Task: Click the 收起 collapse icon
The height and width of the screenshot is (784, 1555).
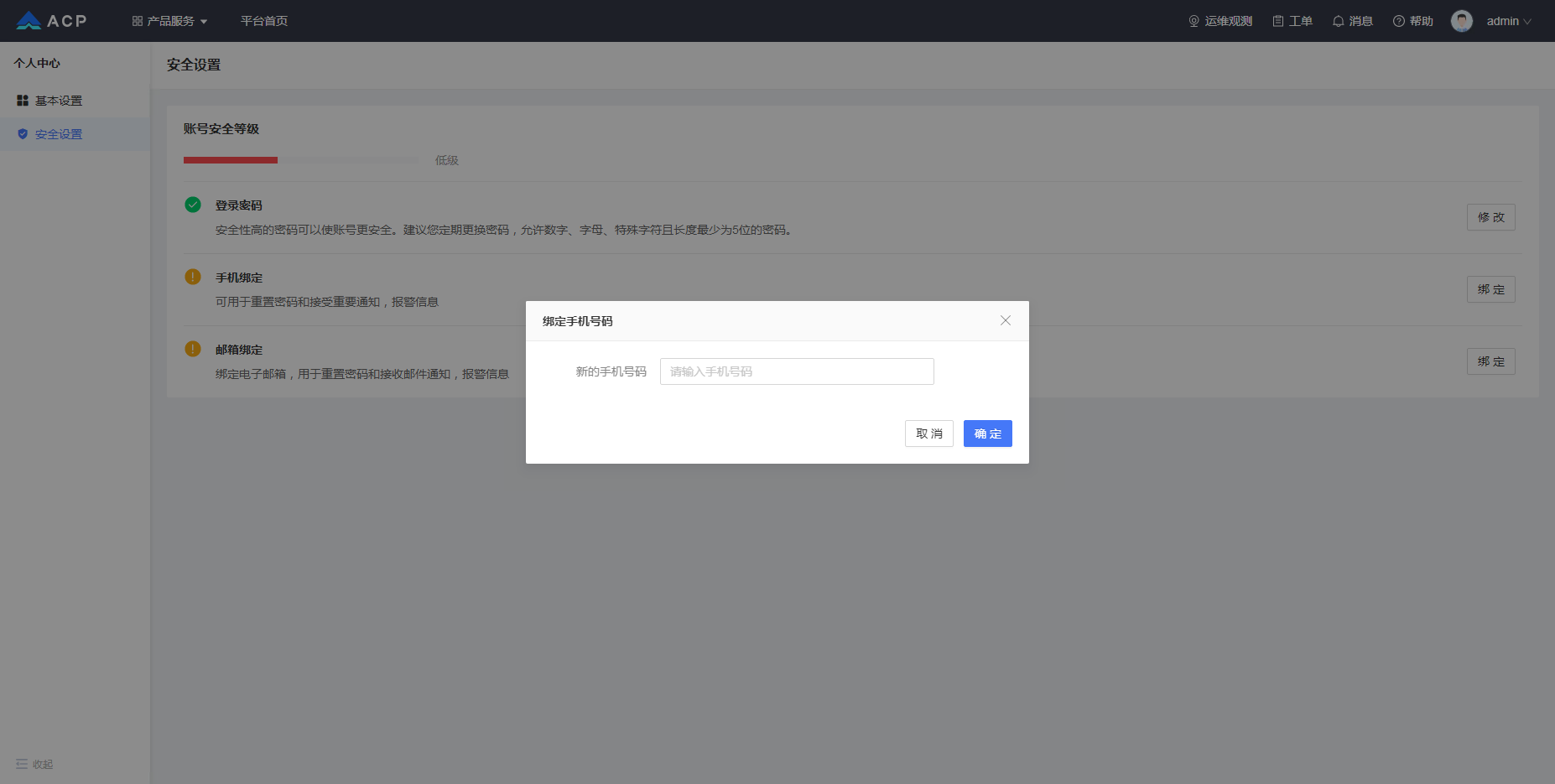Action: [x=22, y=765]
